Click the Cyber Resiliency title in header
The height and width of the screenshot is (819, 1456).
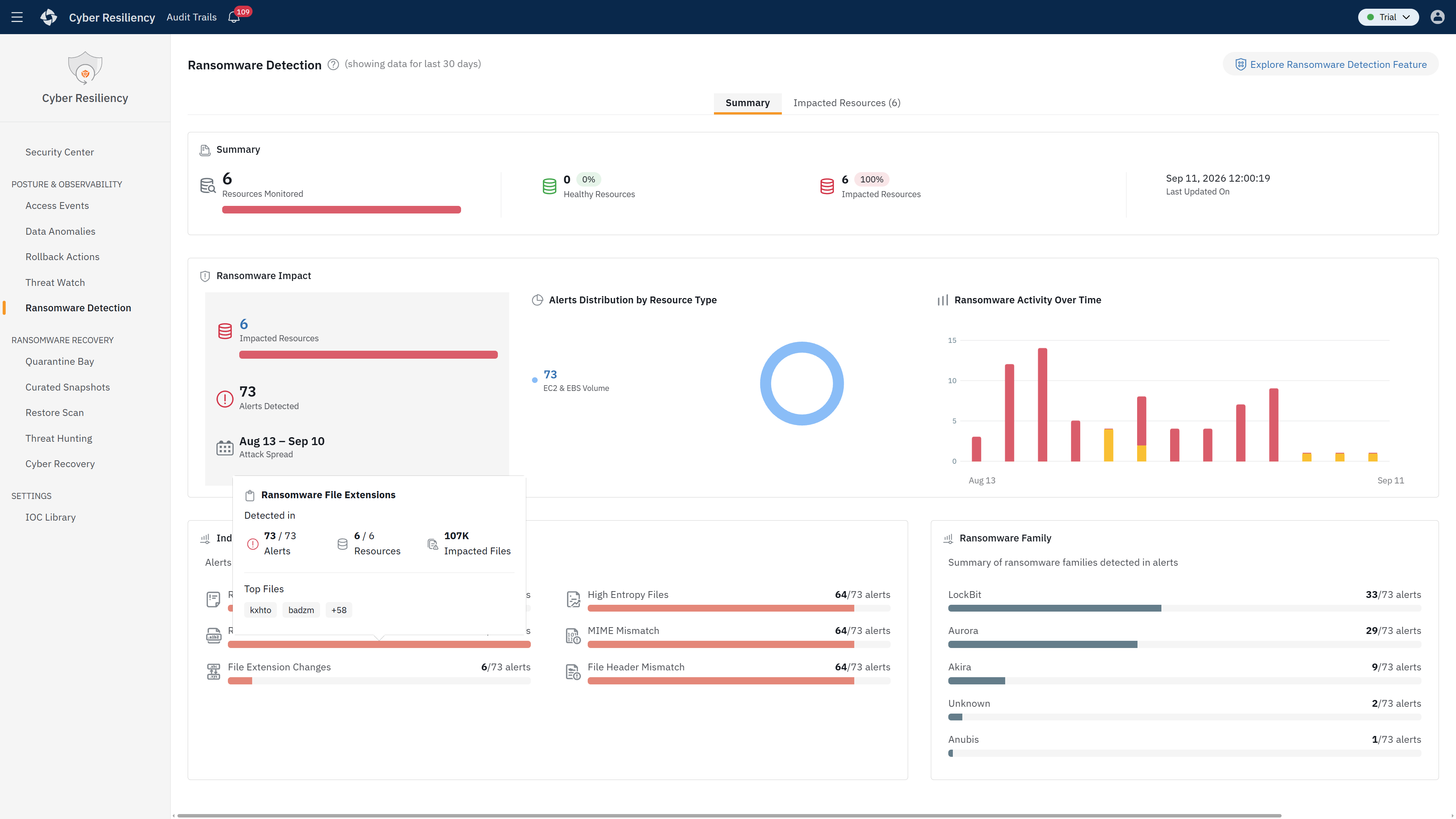(112, 17)
